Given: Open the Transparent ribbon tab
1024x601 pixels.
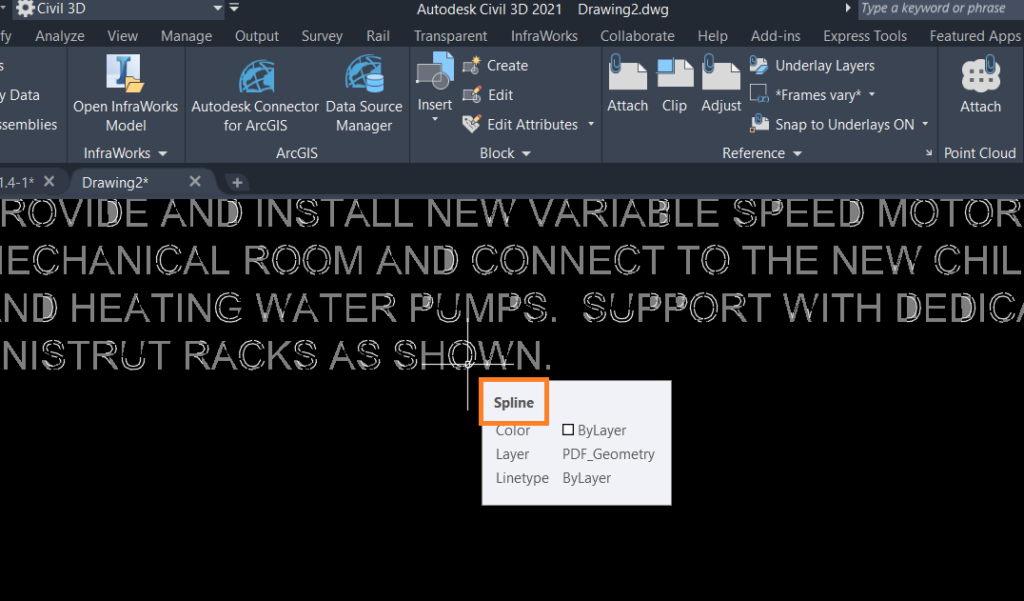Looking at the screenshot, I should (x=450, y=36).
